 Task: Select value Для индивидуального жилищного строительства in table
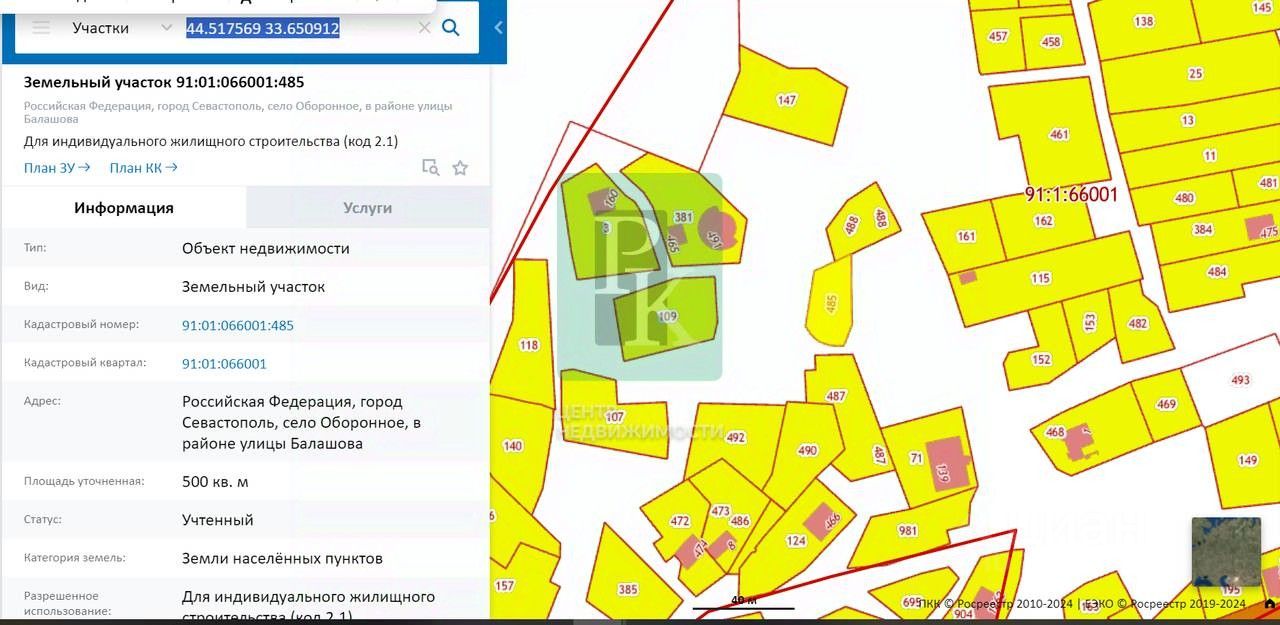(x=308, y=606)
